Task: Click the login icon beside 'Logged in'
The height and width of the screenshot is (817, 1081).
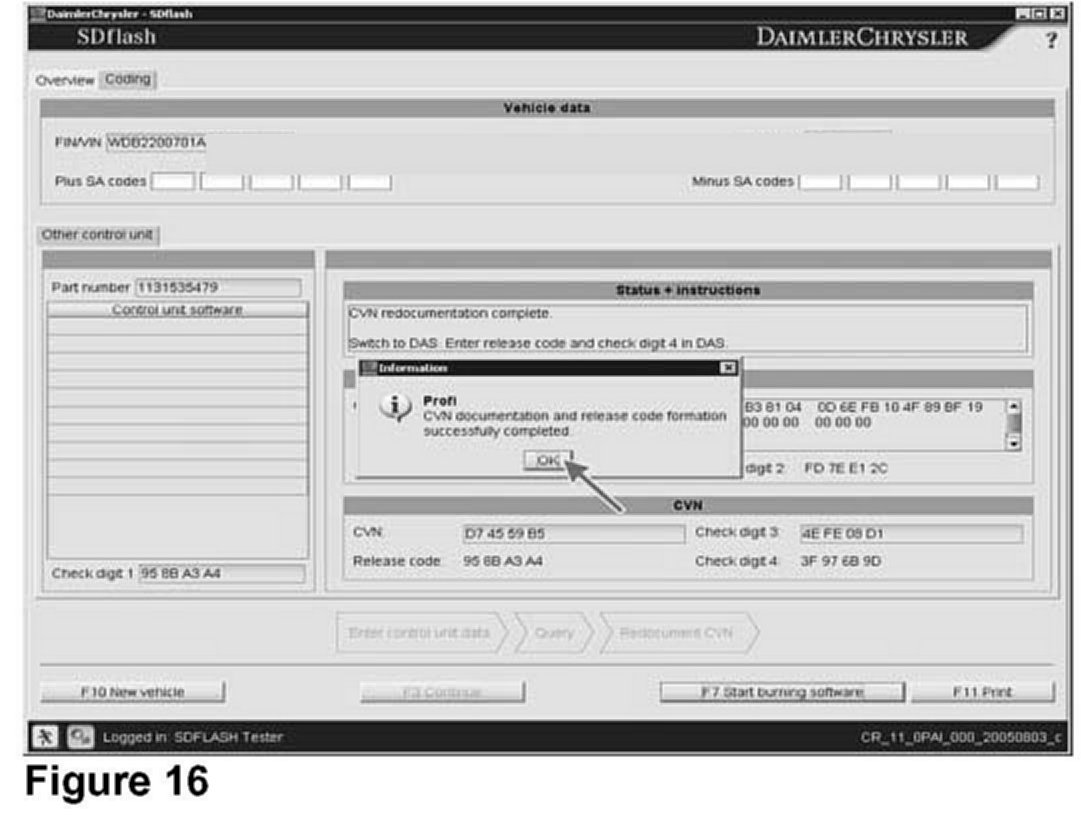Action: (x=76, y=737)
